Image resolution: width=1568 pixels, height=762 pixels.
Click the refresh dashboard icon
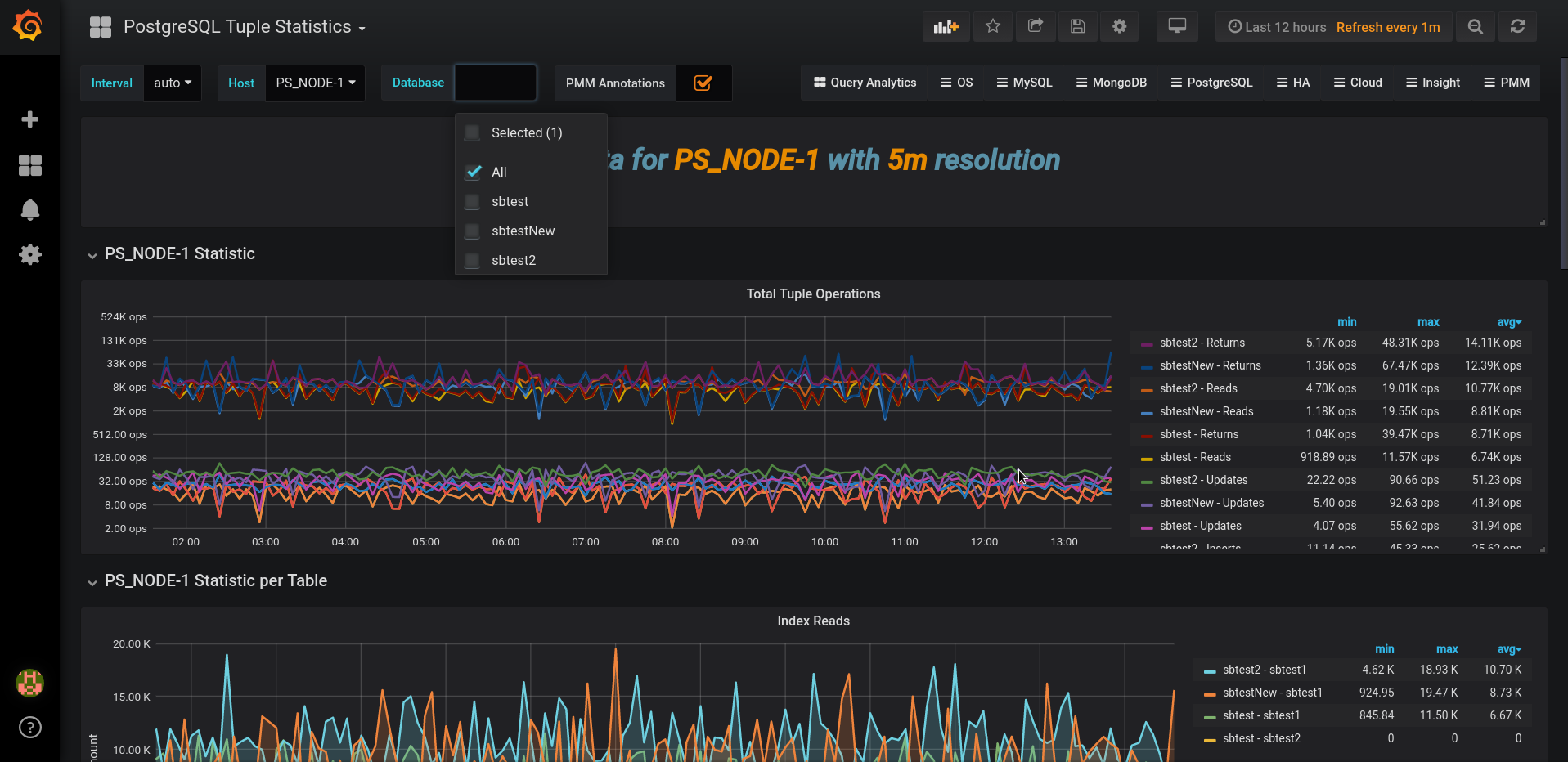tap(1517, 27)
